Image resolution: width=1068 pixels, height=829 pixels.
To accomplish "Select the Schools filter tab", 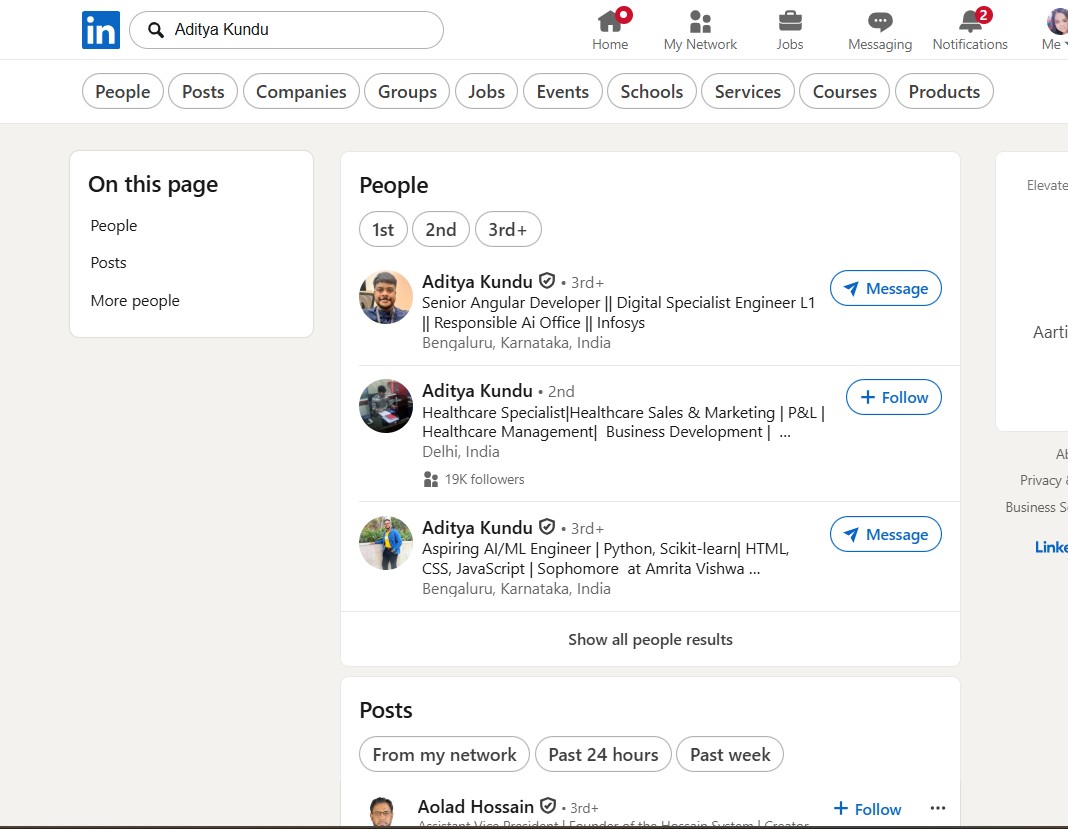I will tap(651, 92).
